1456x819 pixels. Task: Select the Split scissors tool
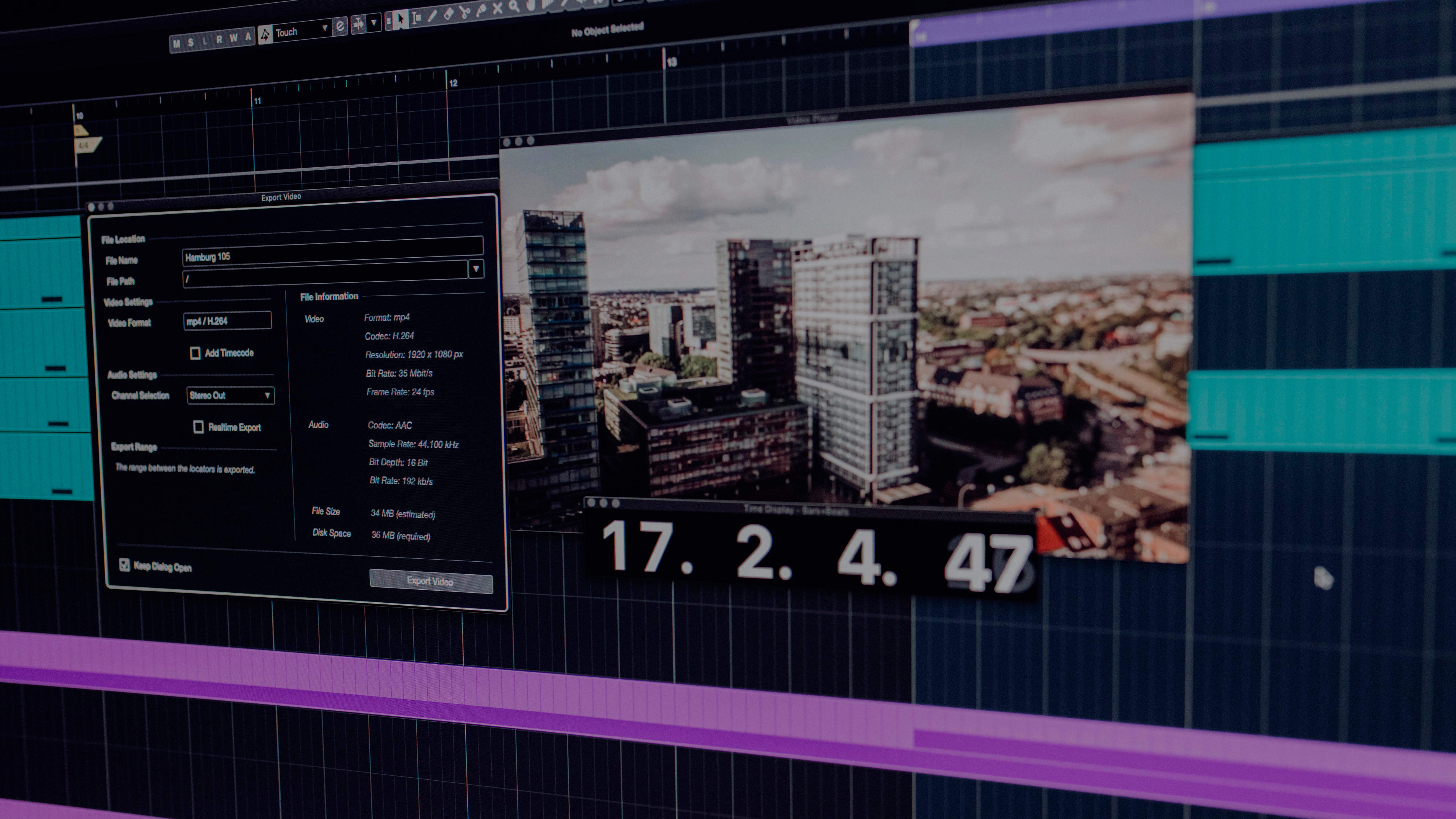[x=464, y=12]
